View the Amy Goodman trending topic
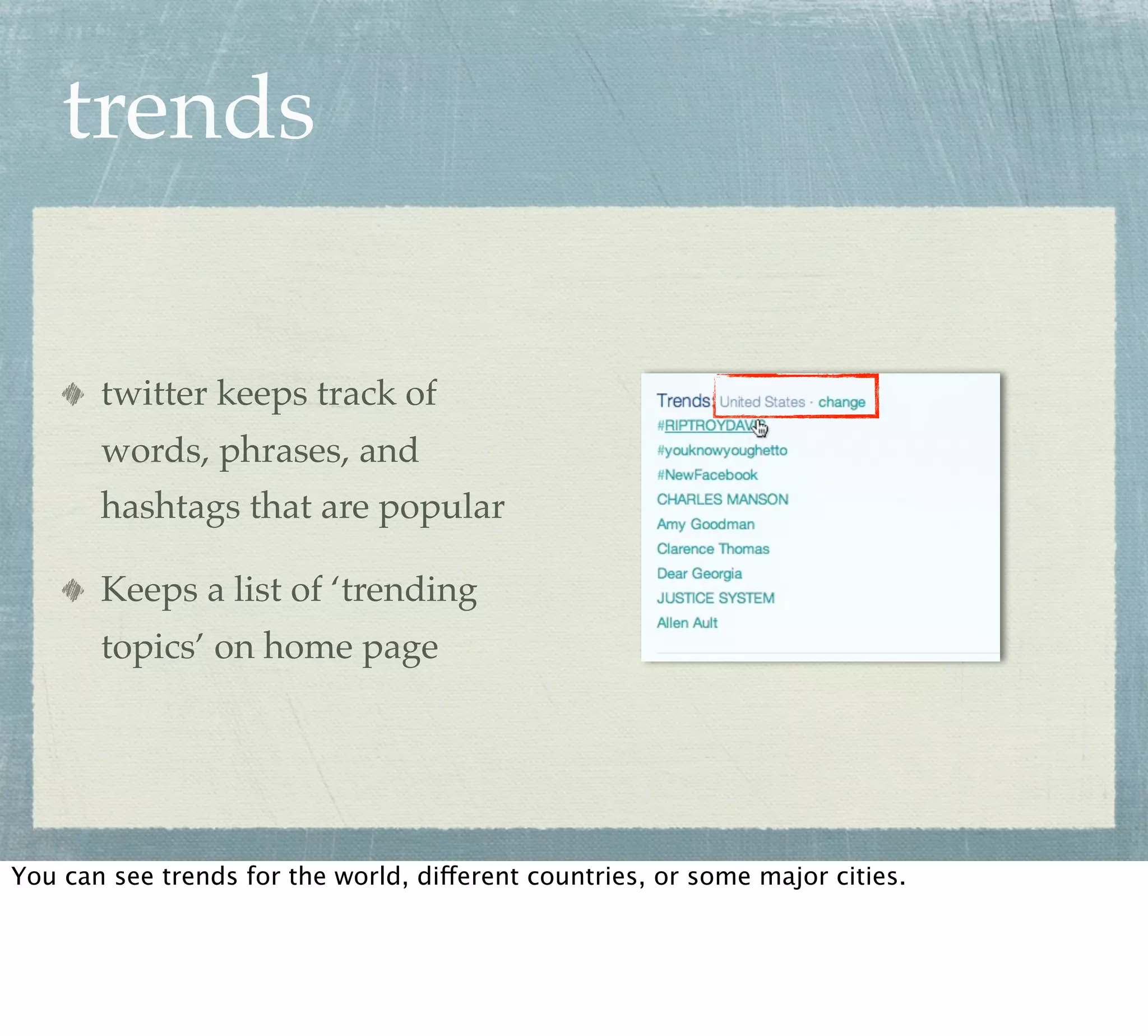This screenshot has height=1036, width=1148. pyautogui.click(x=706, y=524)
